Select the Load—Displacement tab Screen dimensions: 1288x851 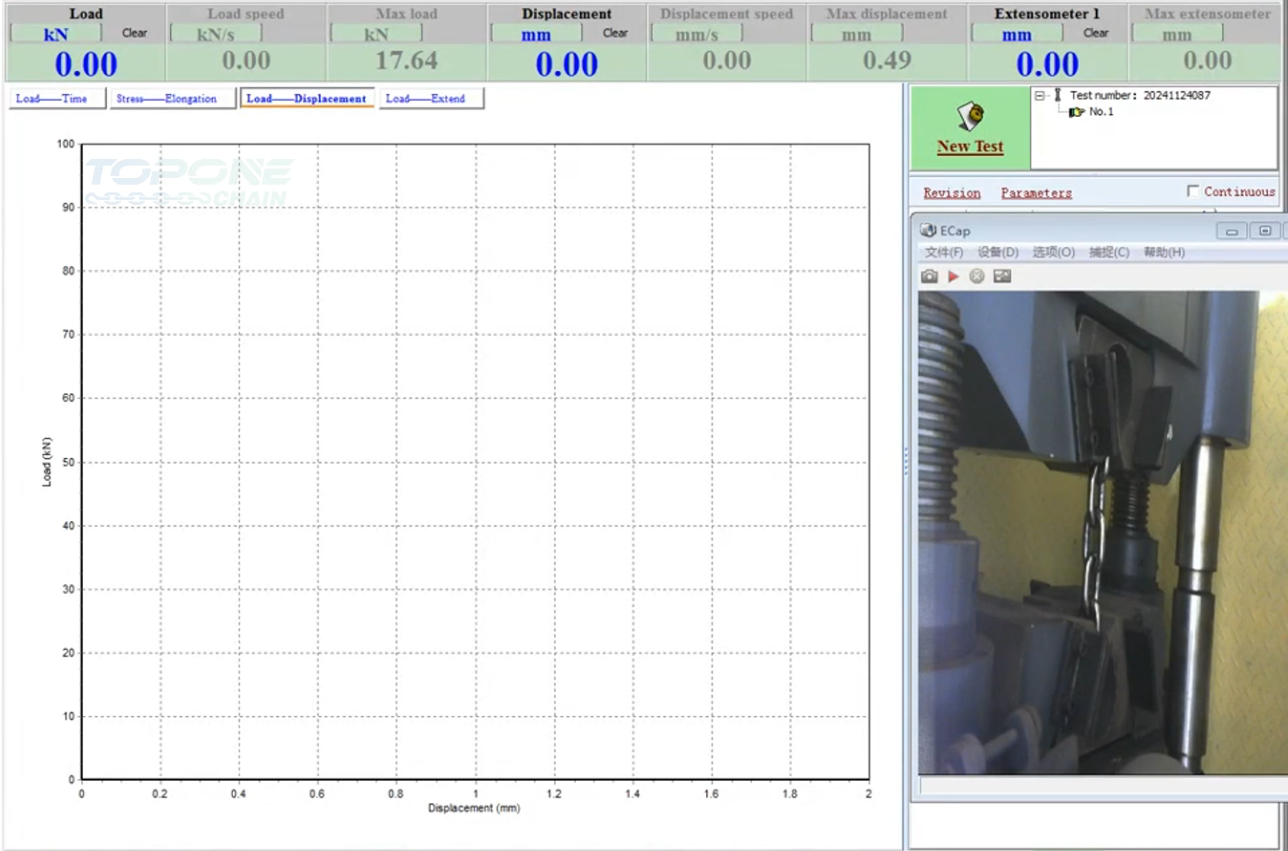306,99
